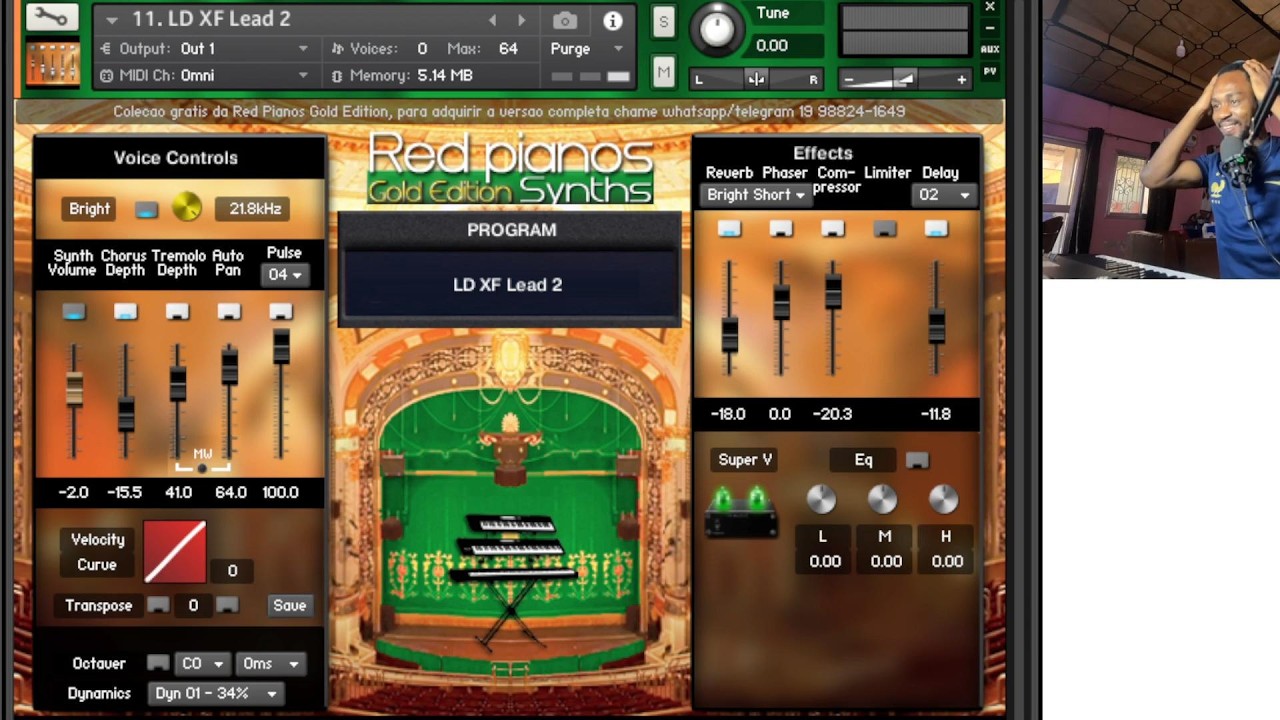The height and width of the screenshot is (720, 1280).
Task: Toggle the Delay effect switch
Action: point(936,230)
